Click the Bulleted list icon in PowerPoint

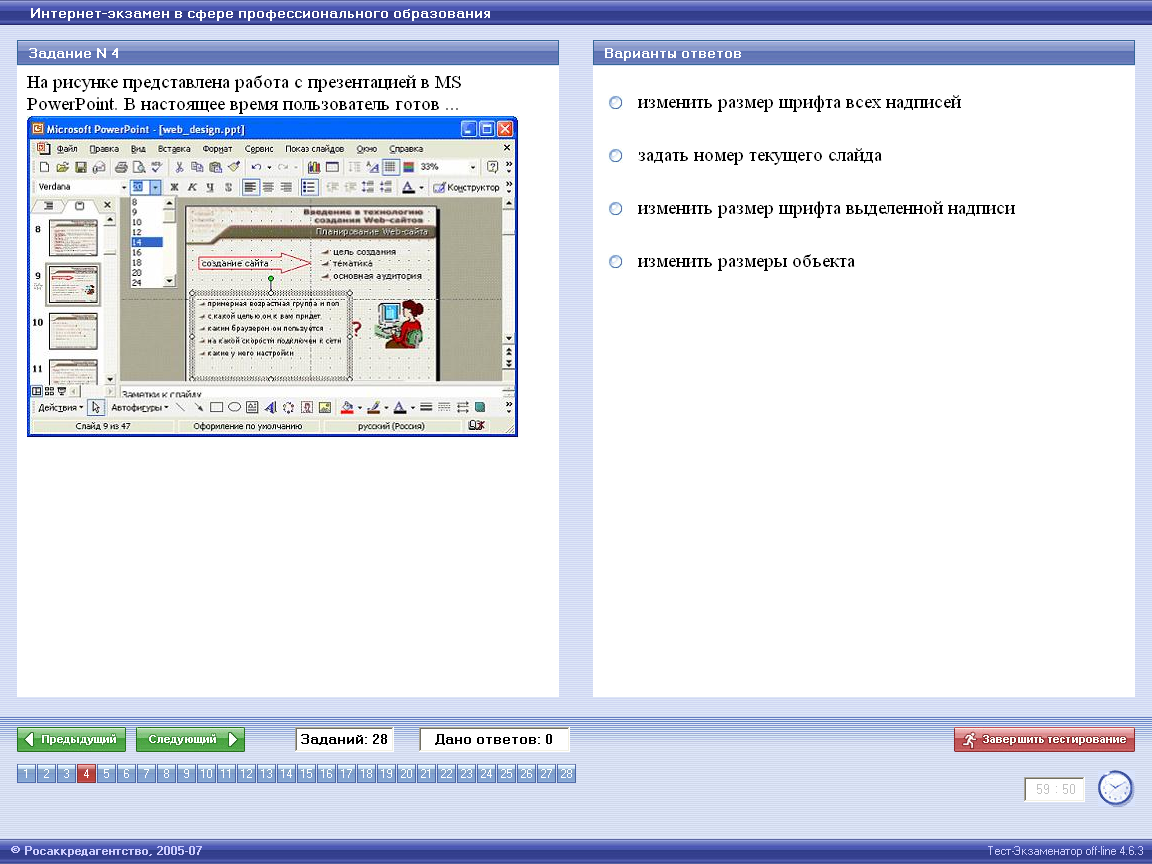(x=309, y=187)
